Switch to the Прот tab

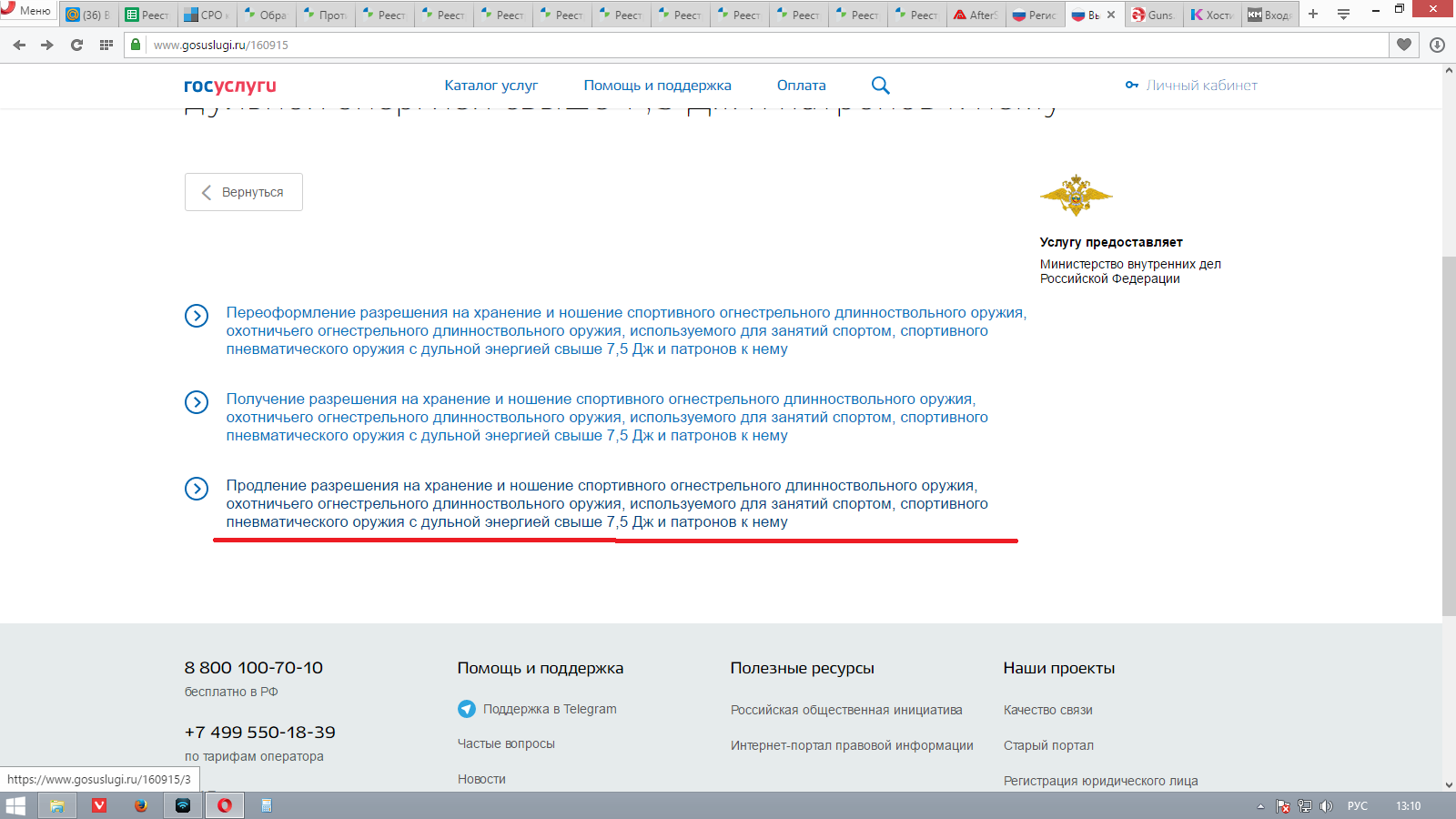[325, 15]
